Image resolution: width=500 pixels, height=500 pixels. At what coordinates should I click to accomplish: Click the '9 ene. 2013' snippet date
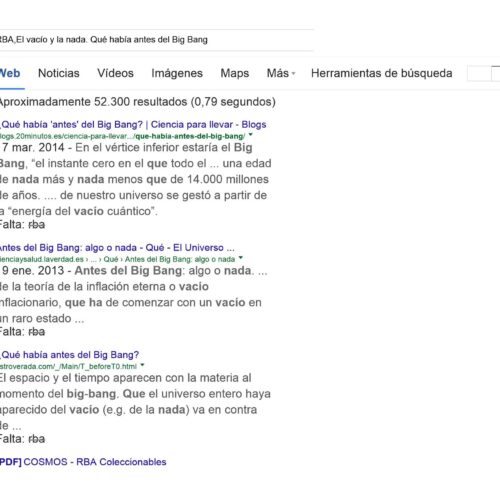pyautogui.click(x=32, y=270)
